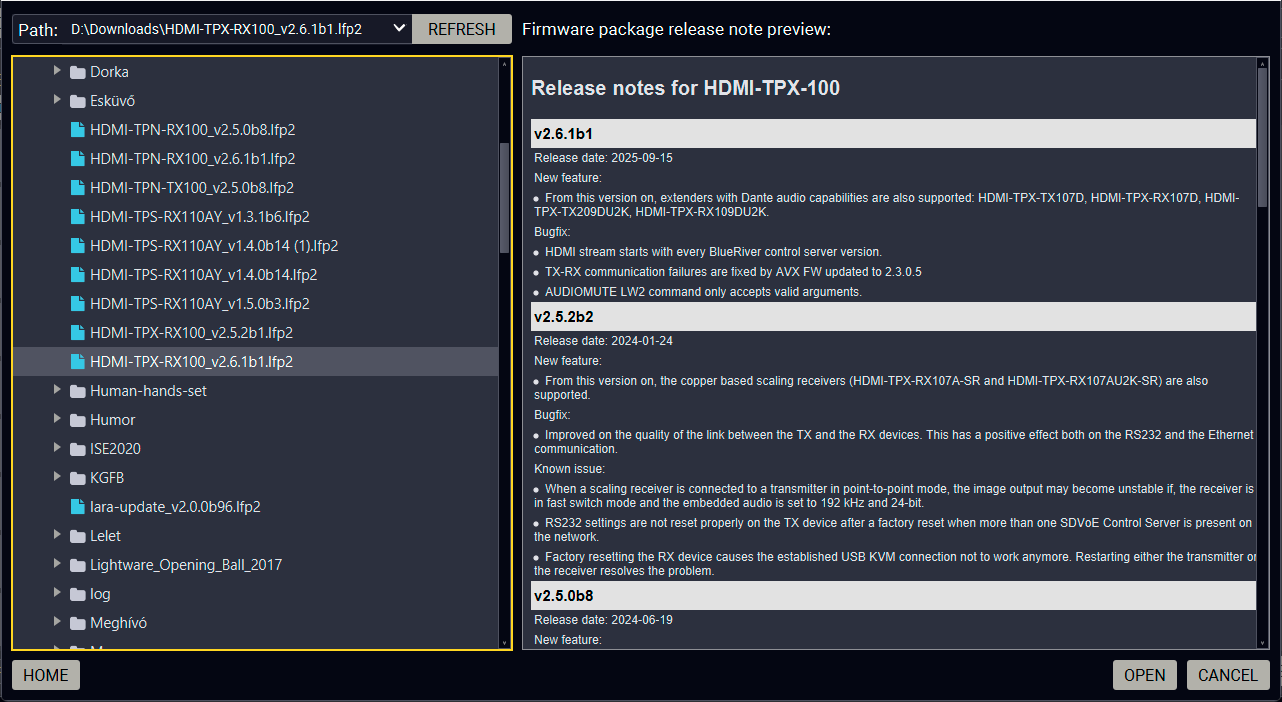Click the file icon beside HDMI-TPN-RX100_v2.5.0b8.lfp2
Viewport: 1282px width, 702px height.
(77, 129)
